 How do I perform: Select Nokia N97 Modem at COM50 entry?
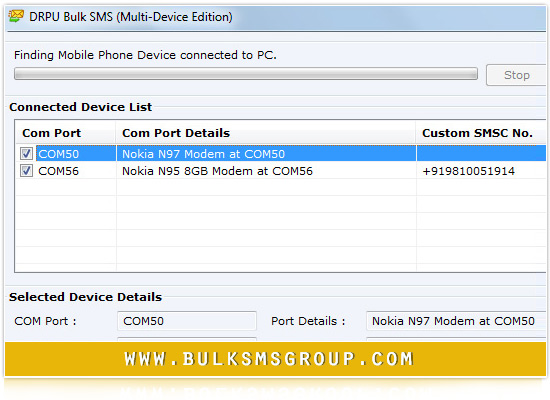[x=203, y=154]
